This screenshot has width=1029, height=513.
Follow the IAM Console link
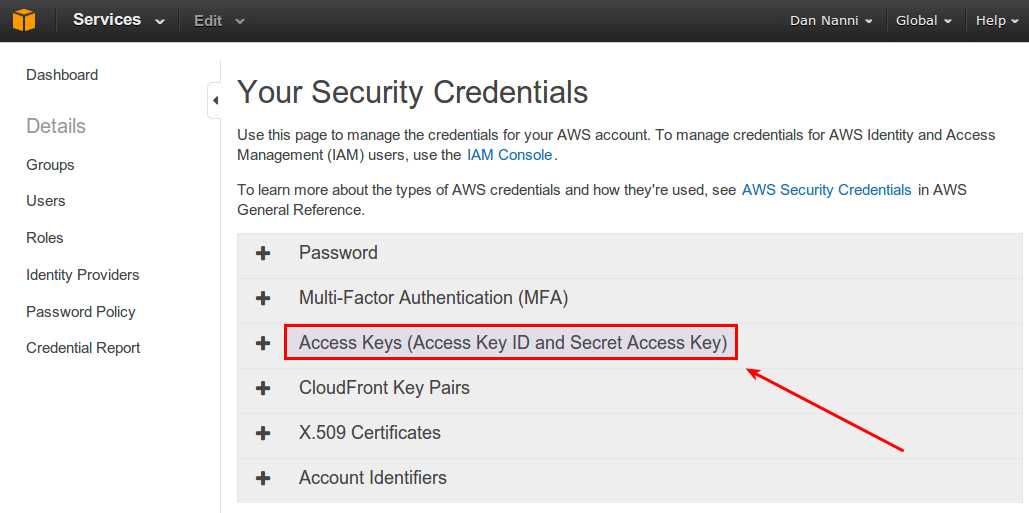(509, 155)
